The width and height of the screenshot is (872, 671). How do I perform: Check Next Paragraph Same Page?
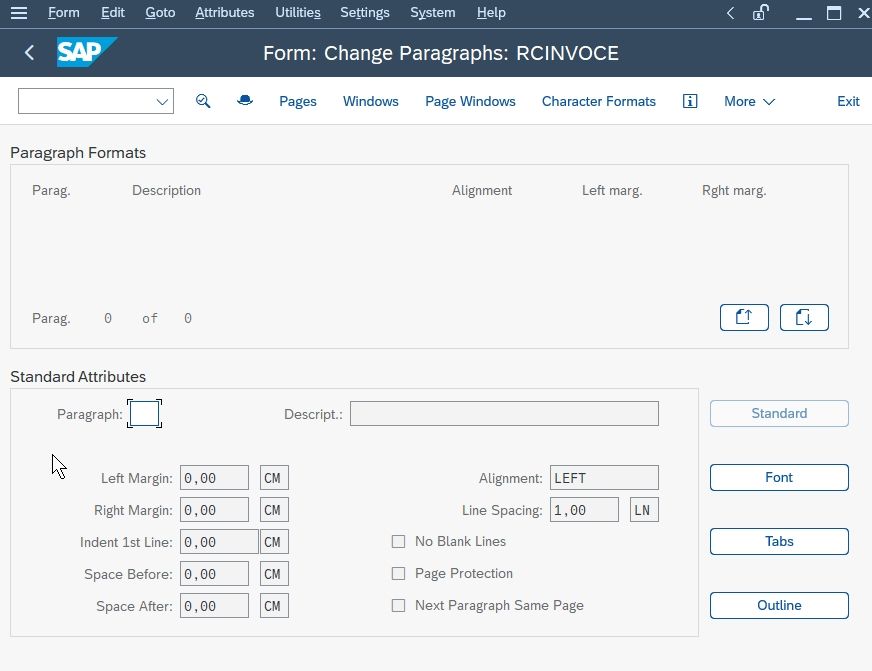click(x=398, y=605)
